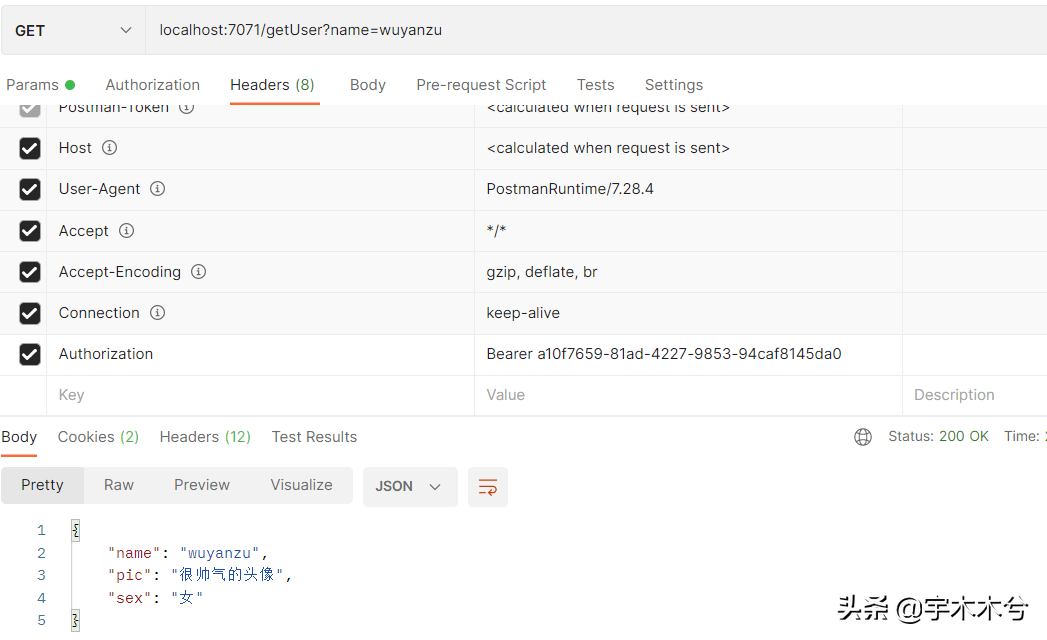Uncheck the Accept-Encoding header checkbox

29,271
